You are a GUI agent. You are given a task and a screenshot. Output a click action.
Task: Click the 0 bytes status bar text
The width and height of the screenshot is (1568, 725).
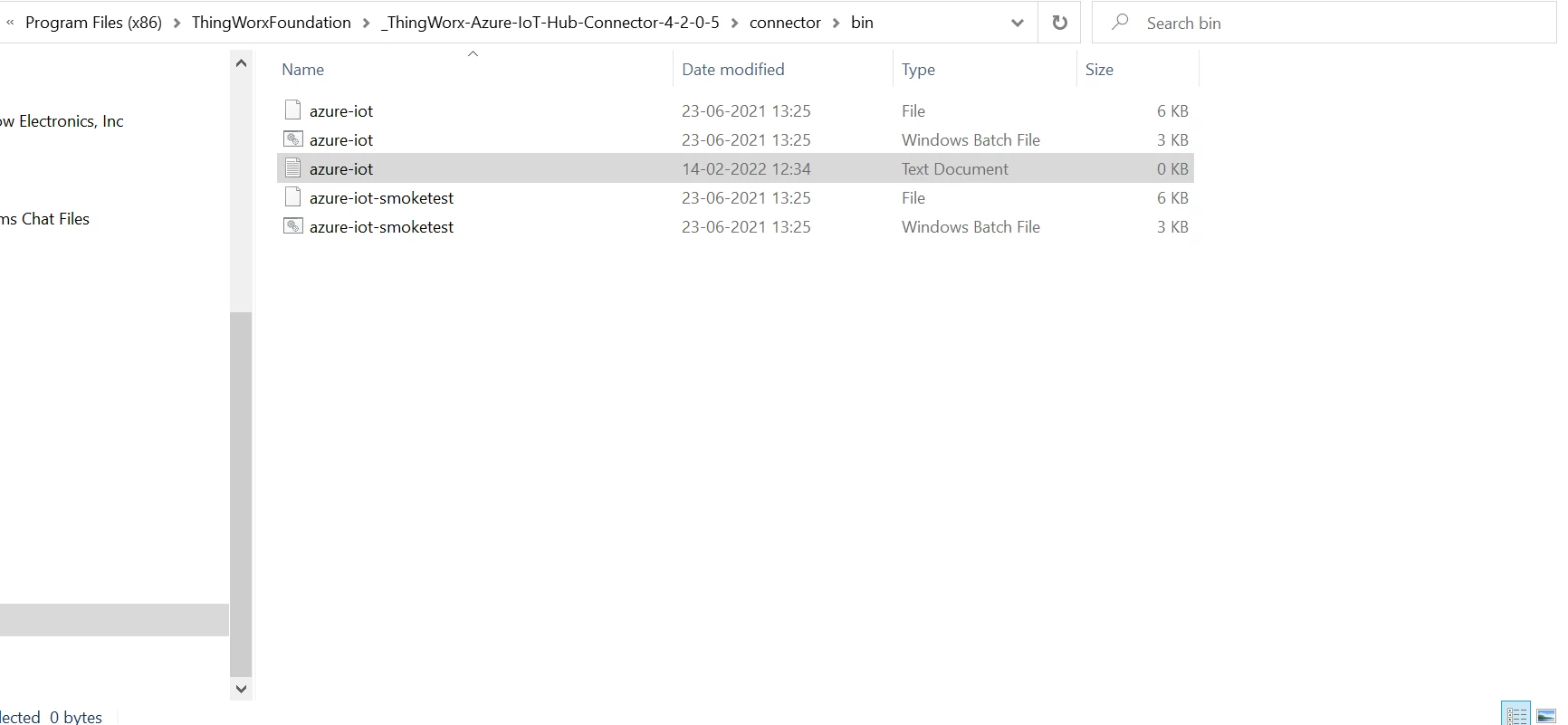coord(76,716)
